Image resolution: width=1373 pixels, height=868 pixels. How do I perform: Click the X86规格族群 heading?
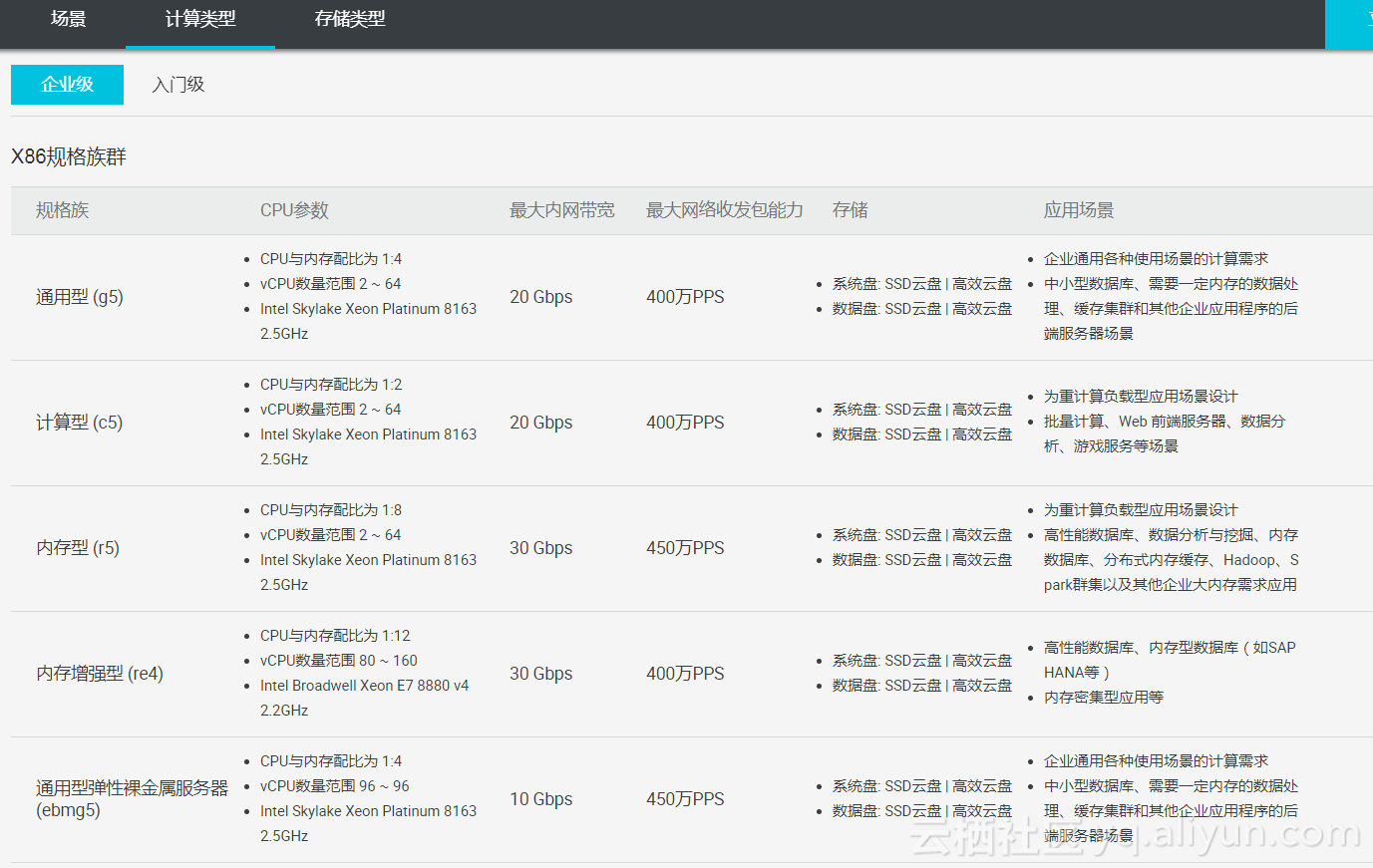coord(69,156)
